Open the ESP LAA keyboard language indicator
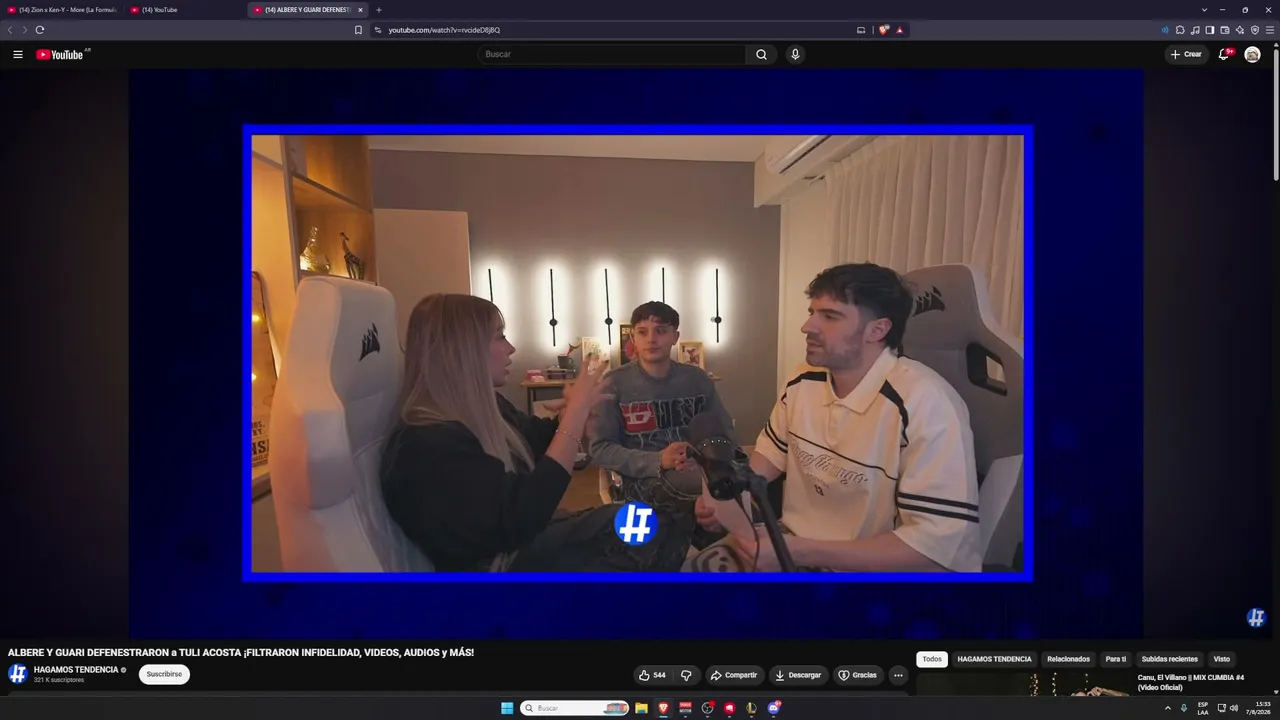 point(1203,708)
